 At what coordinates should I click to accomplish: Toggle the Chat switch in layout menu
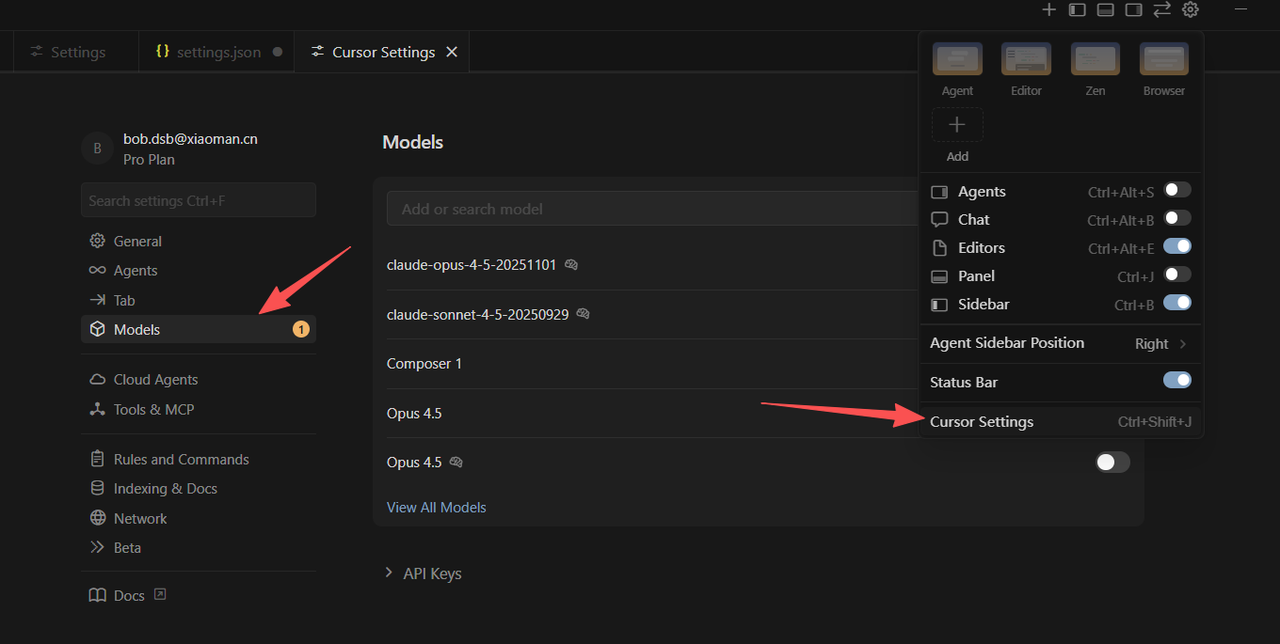pos(1176,218)
